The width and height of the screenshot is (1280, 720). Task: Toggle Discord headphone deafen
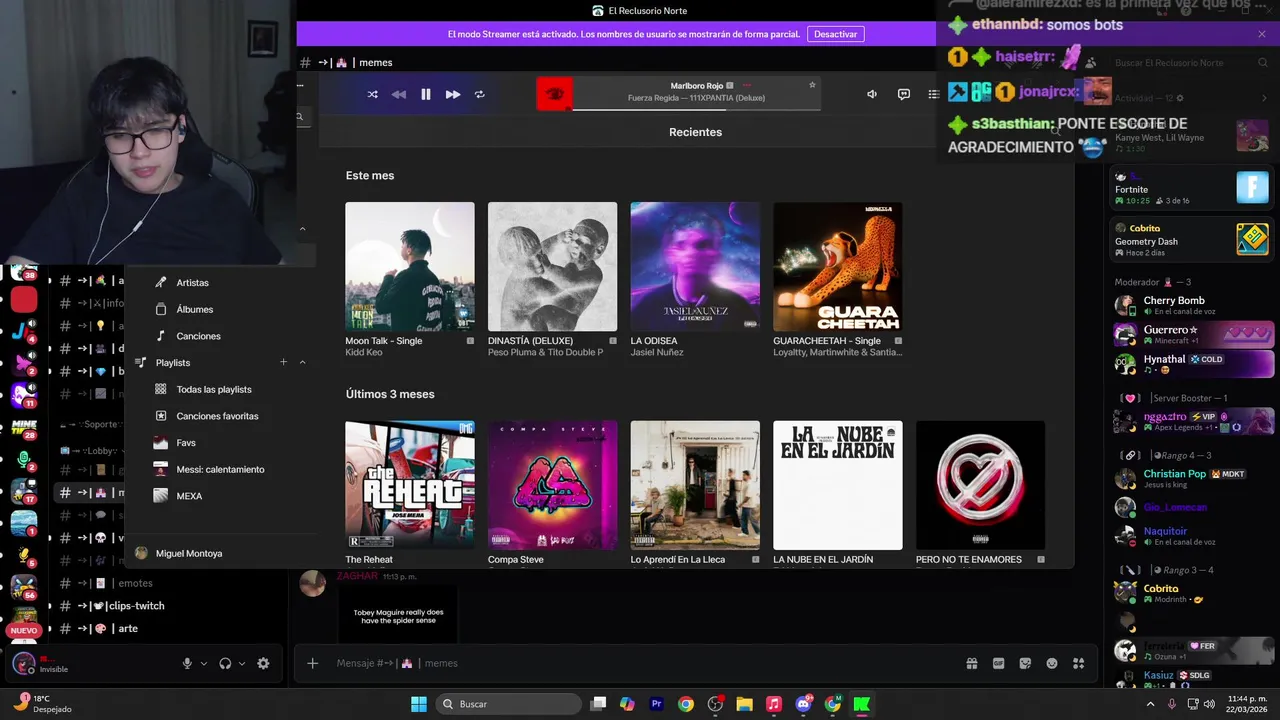[225, 663]
